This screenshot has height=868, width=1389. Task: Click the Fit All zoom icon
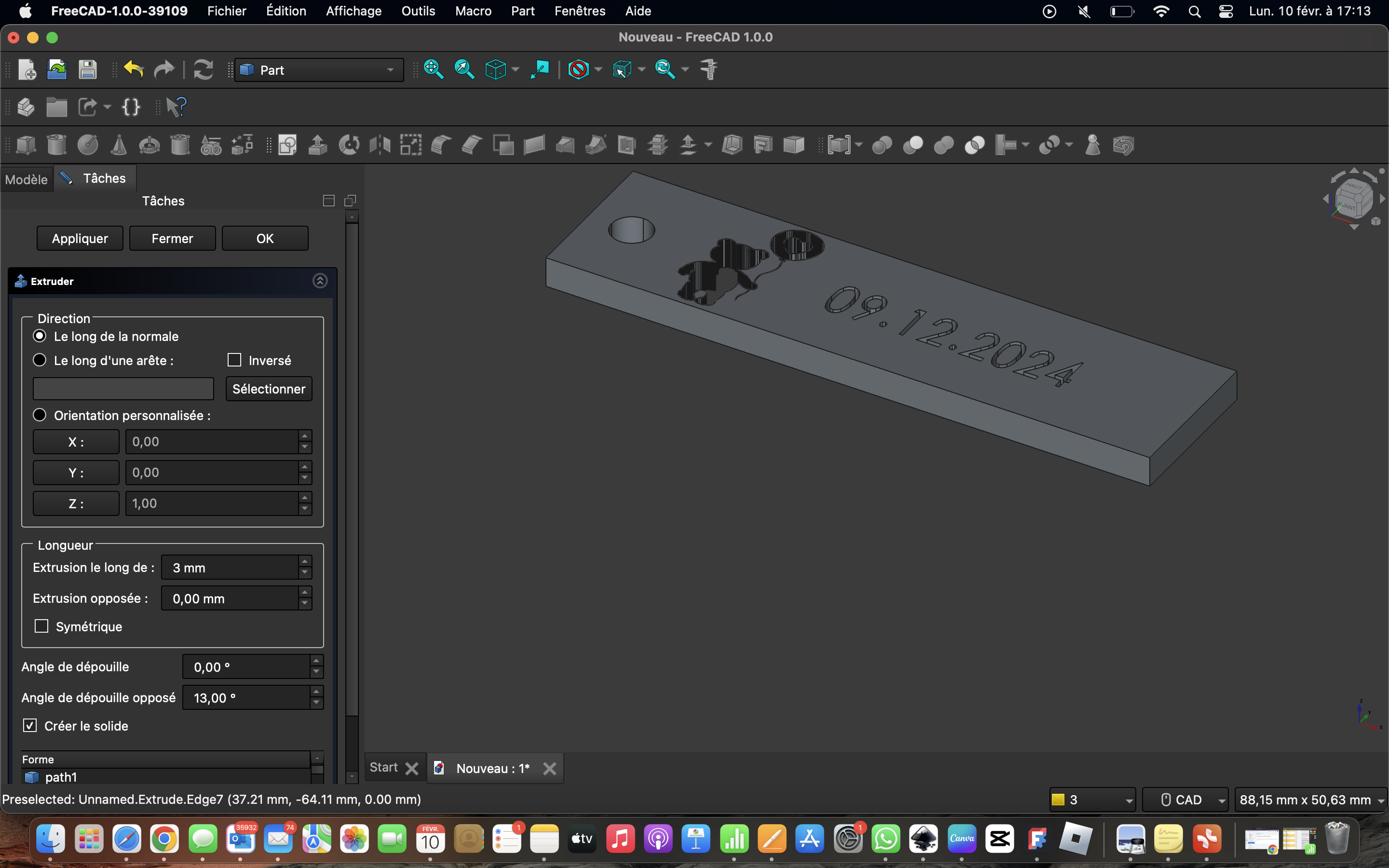[434, 69]
